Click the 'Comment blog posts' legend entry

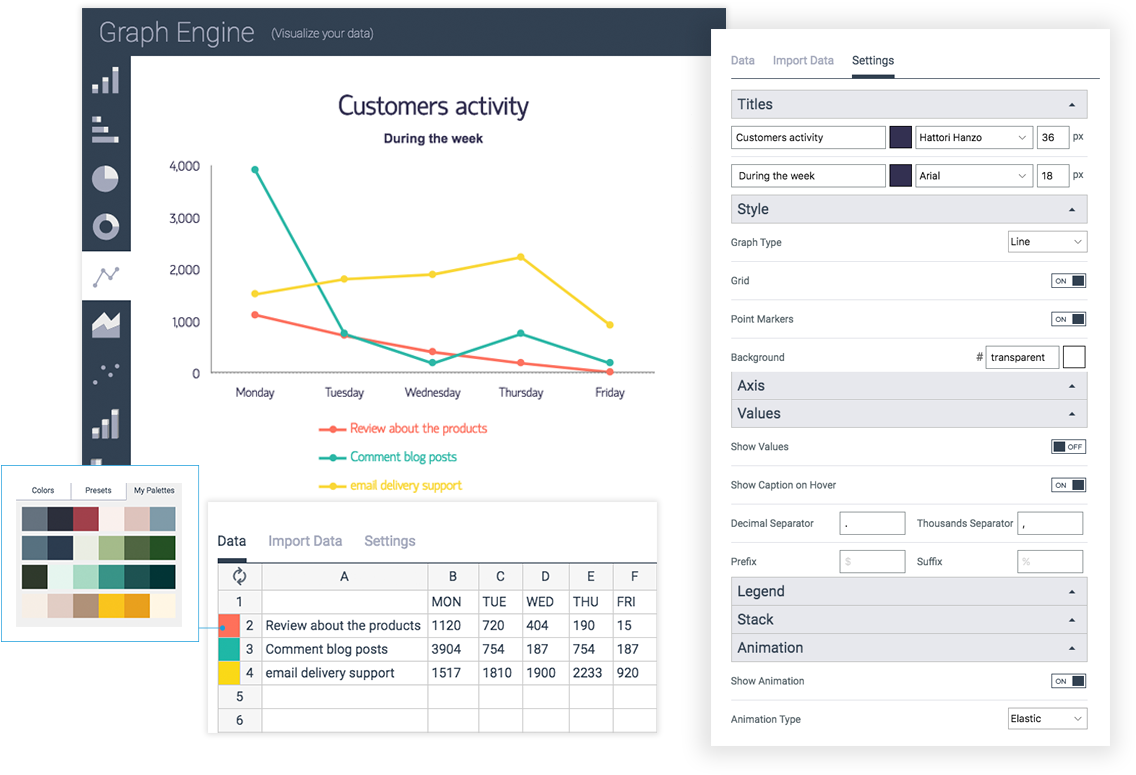click(x=403, y=457)
